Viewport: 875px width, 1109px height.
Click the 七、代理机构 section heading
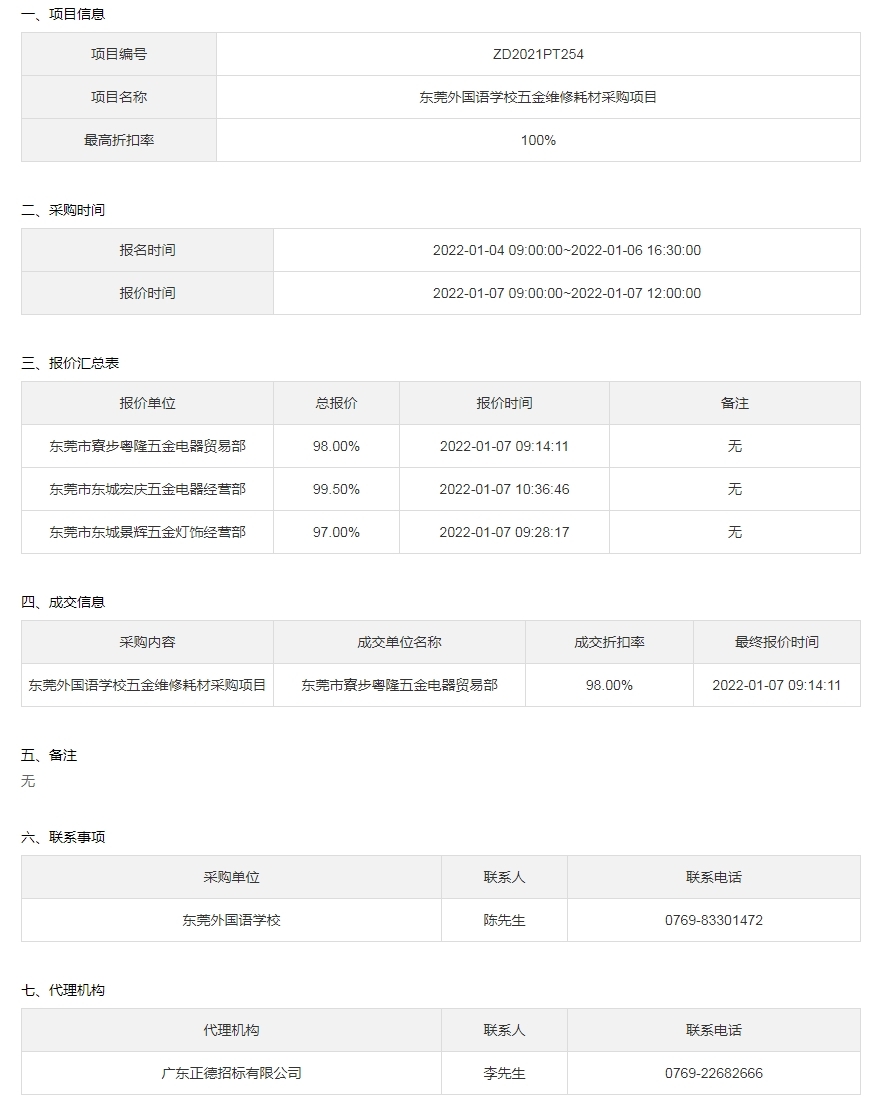point(63,990)
